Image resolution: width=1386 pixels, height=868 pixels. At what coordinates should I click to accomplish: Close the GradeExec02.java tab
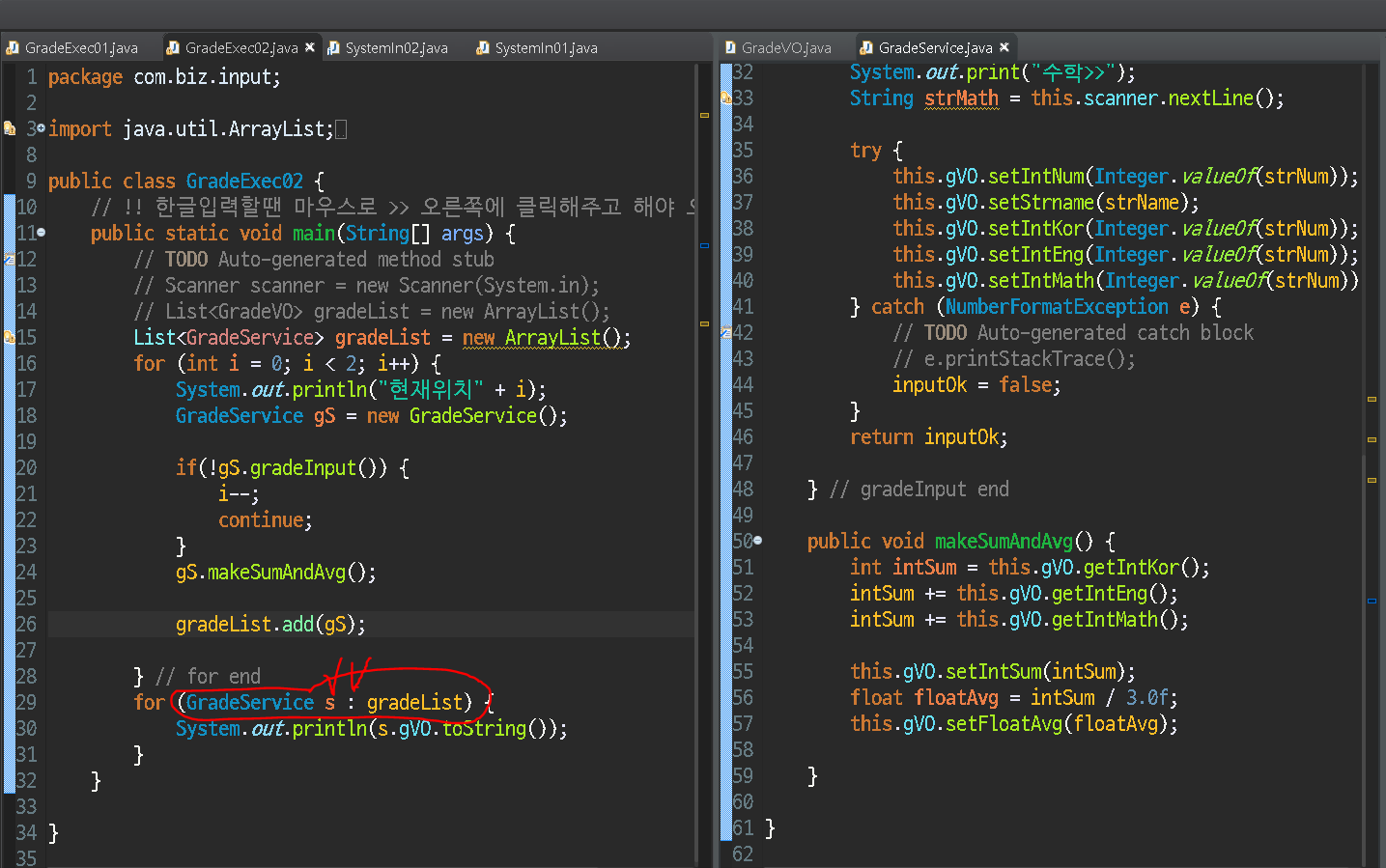(310, 47)
